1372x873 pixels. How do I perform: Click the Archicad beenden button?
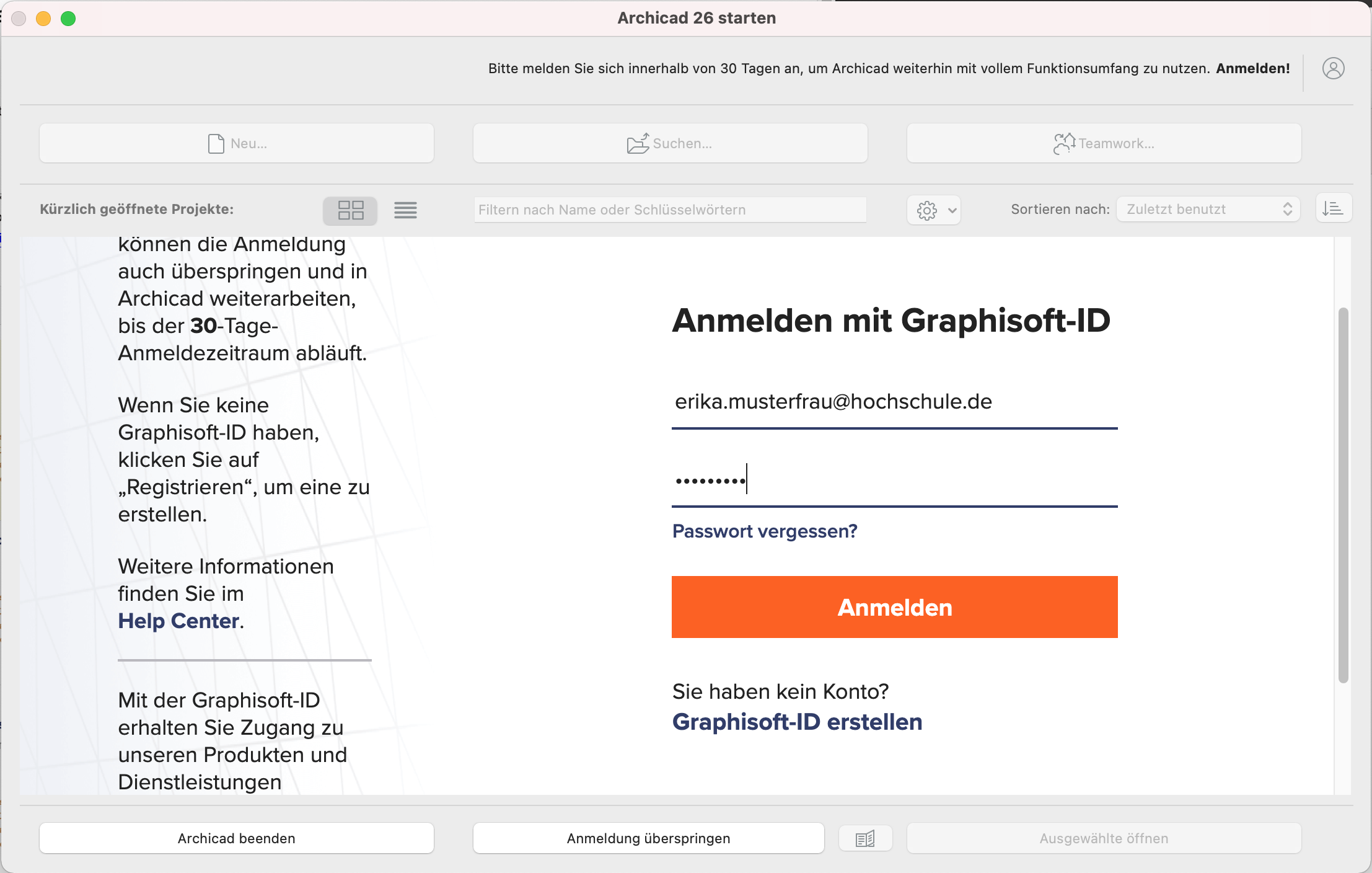pos(237,838)
